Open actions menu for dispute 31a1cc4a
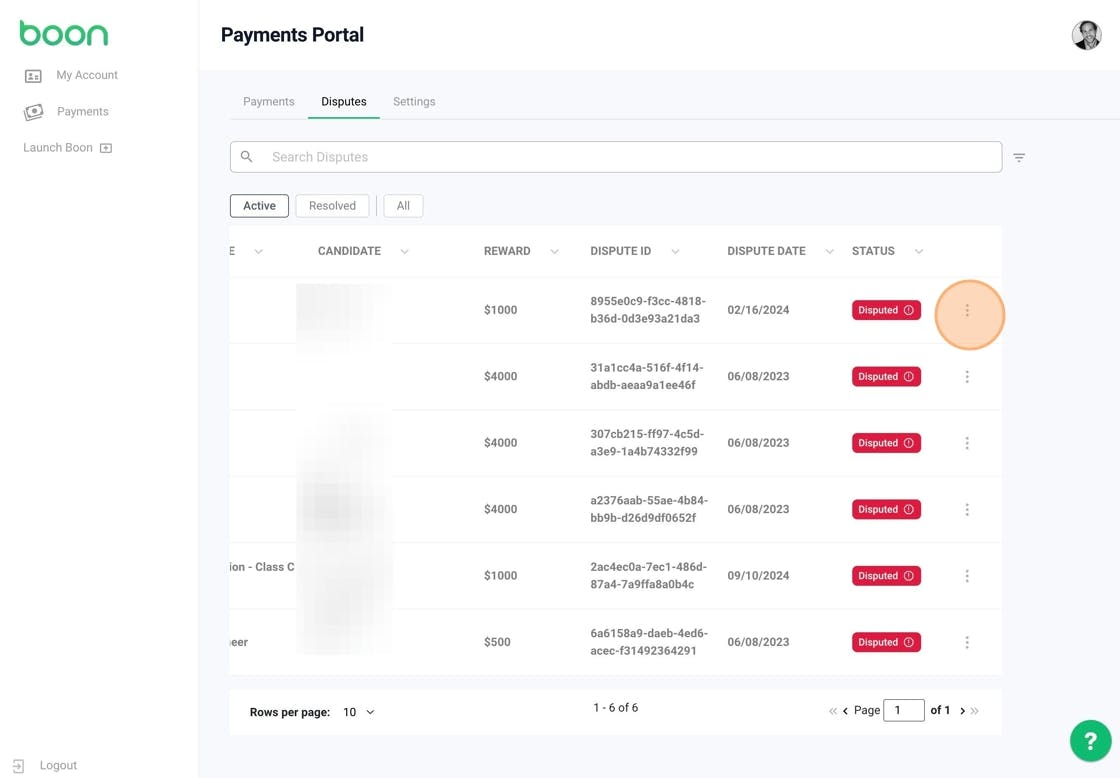The image size is (1120, 778). (x=967, y=376)
